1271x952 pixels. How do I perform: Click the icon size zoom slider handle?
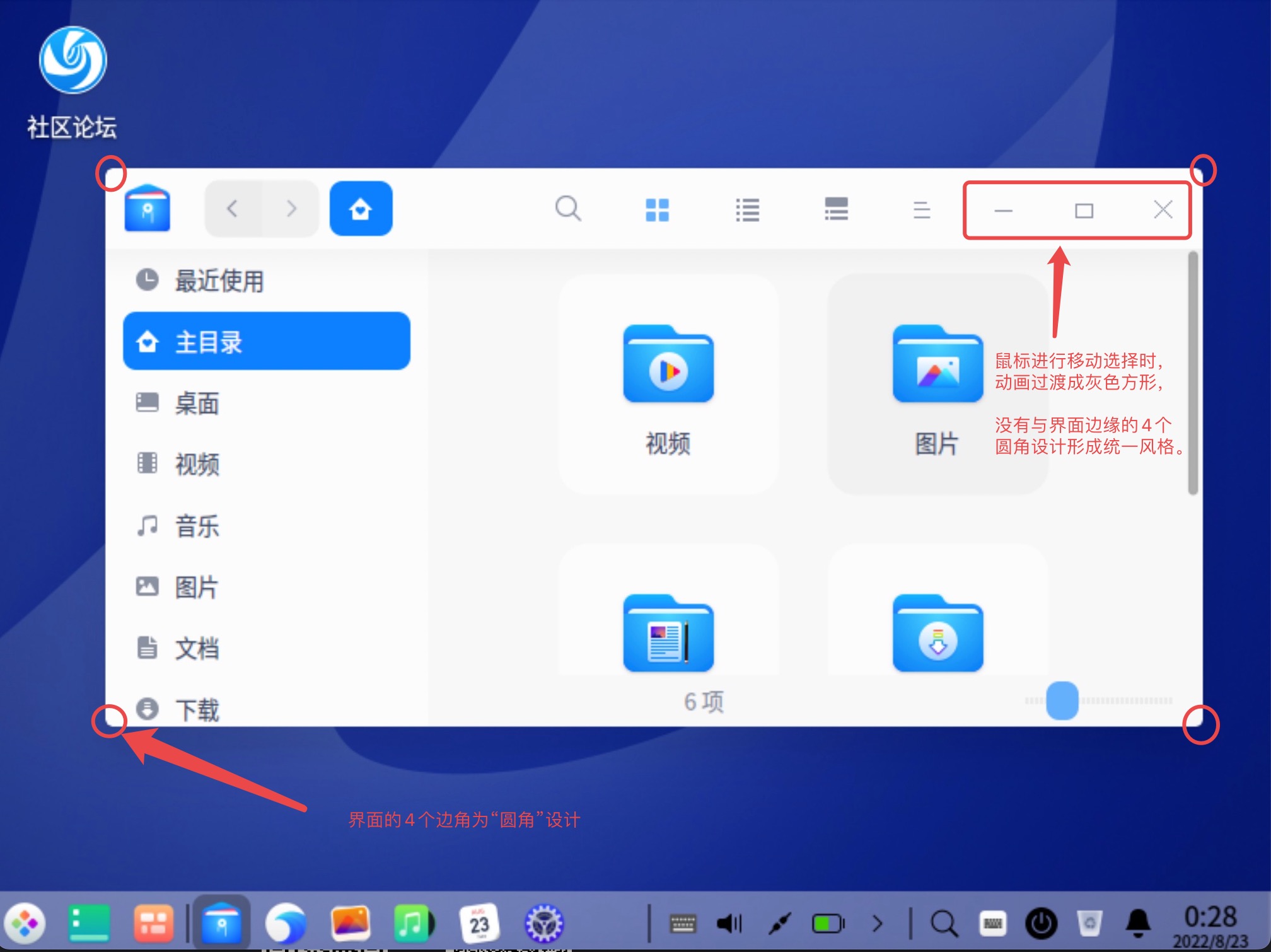click(1062, 700)
